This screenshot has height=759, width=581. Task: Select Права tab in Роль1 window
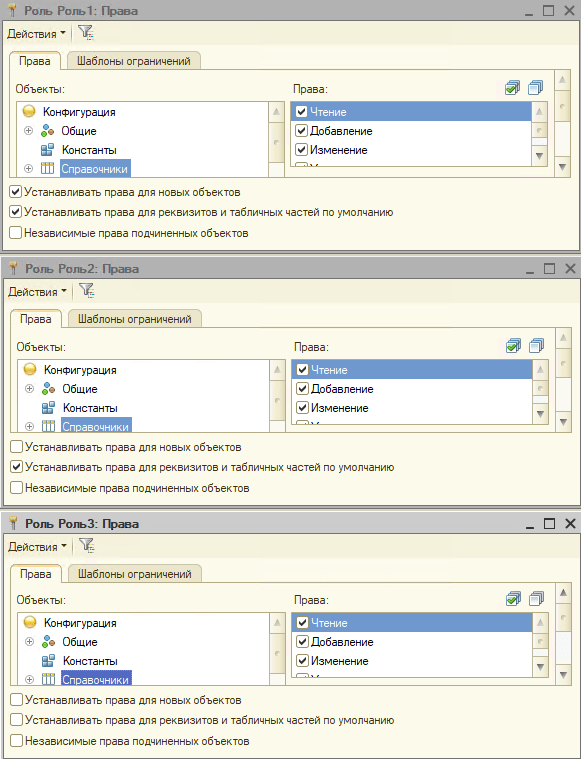click(x=35, y=61)
